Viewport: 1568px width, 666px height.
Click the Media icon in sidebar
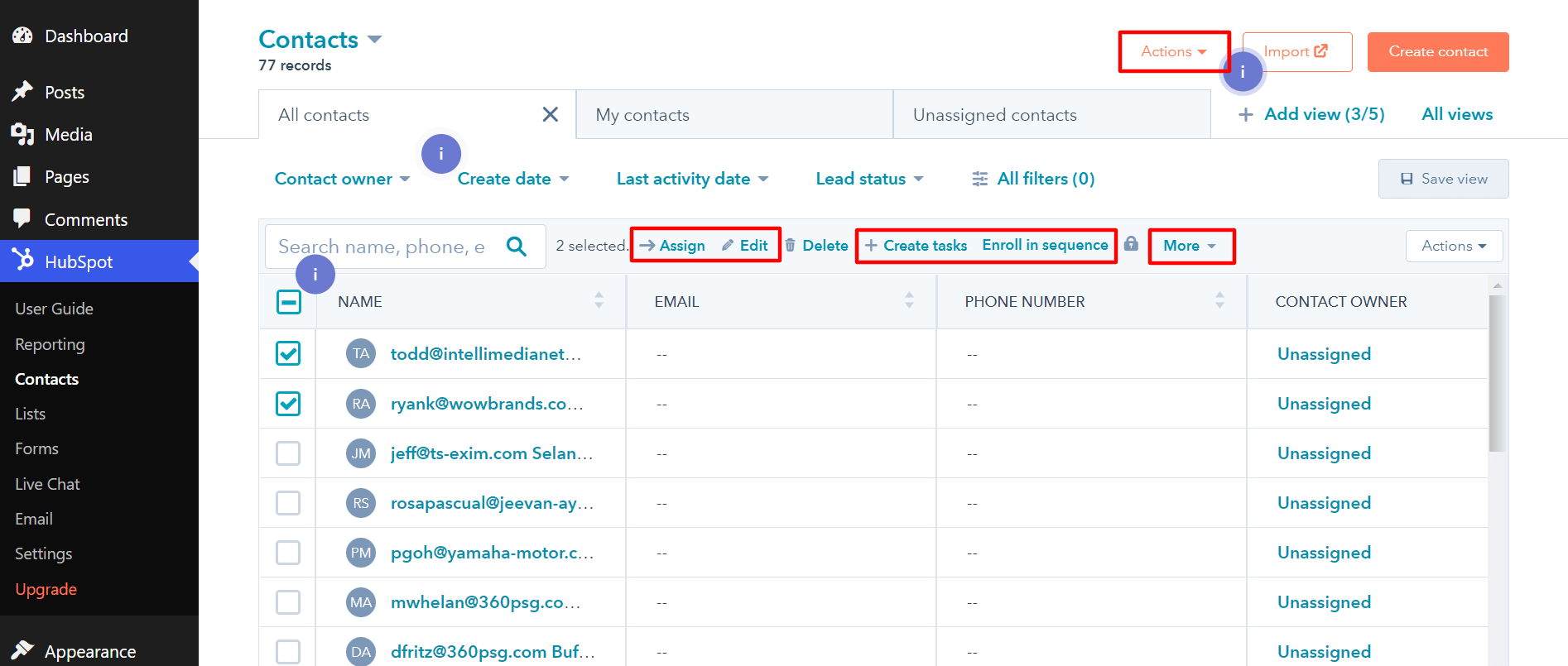point(22,134)
